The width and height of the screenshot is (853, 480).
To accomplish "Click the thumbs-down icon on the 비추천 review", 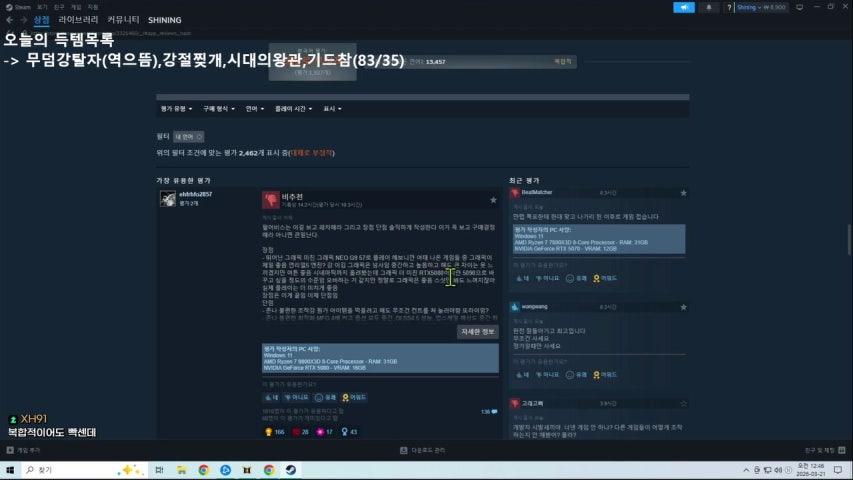I will tap(270, 200).
